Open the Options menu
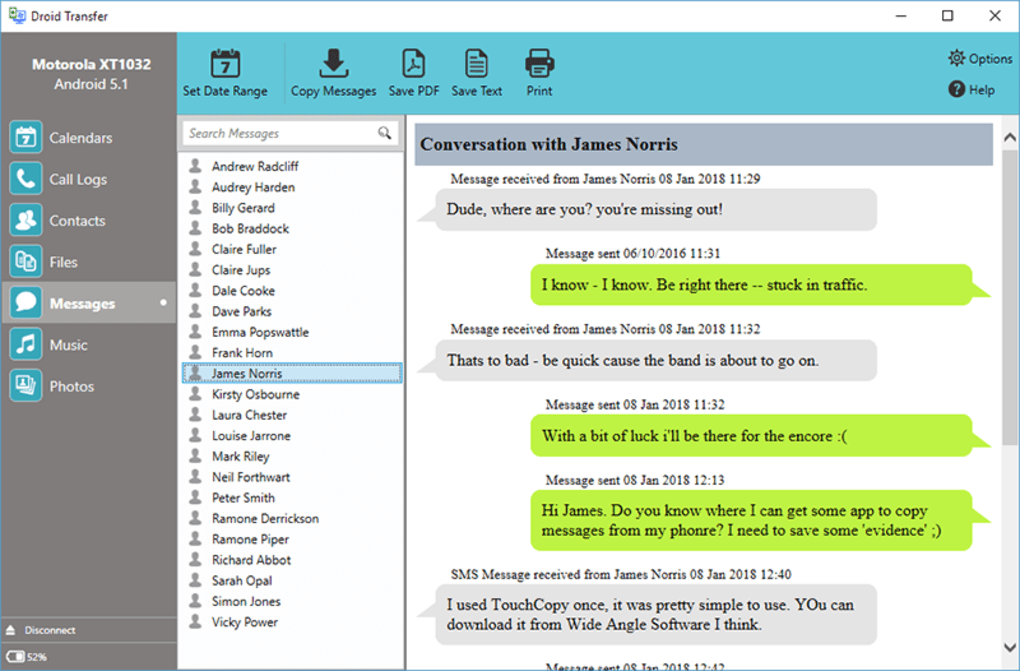The width and height of the screenshot is (1020, 671). 979,59
